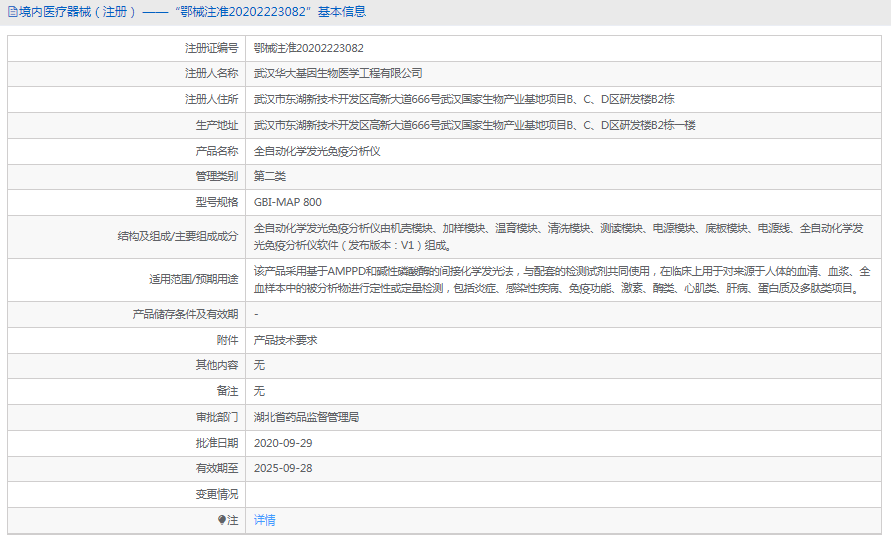Click the 备注 row label
Viewport: 891px width, 540px height.
[x=227, y=391]
